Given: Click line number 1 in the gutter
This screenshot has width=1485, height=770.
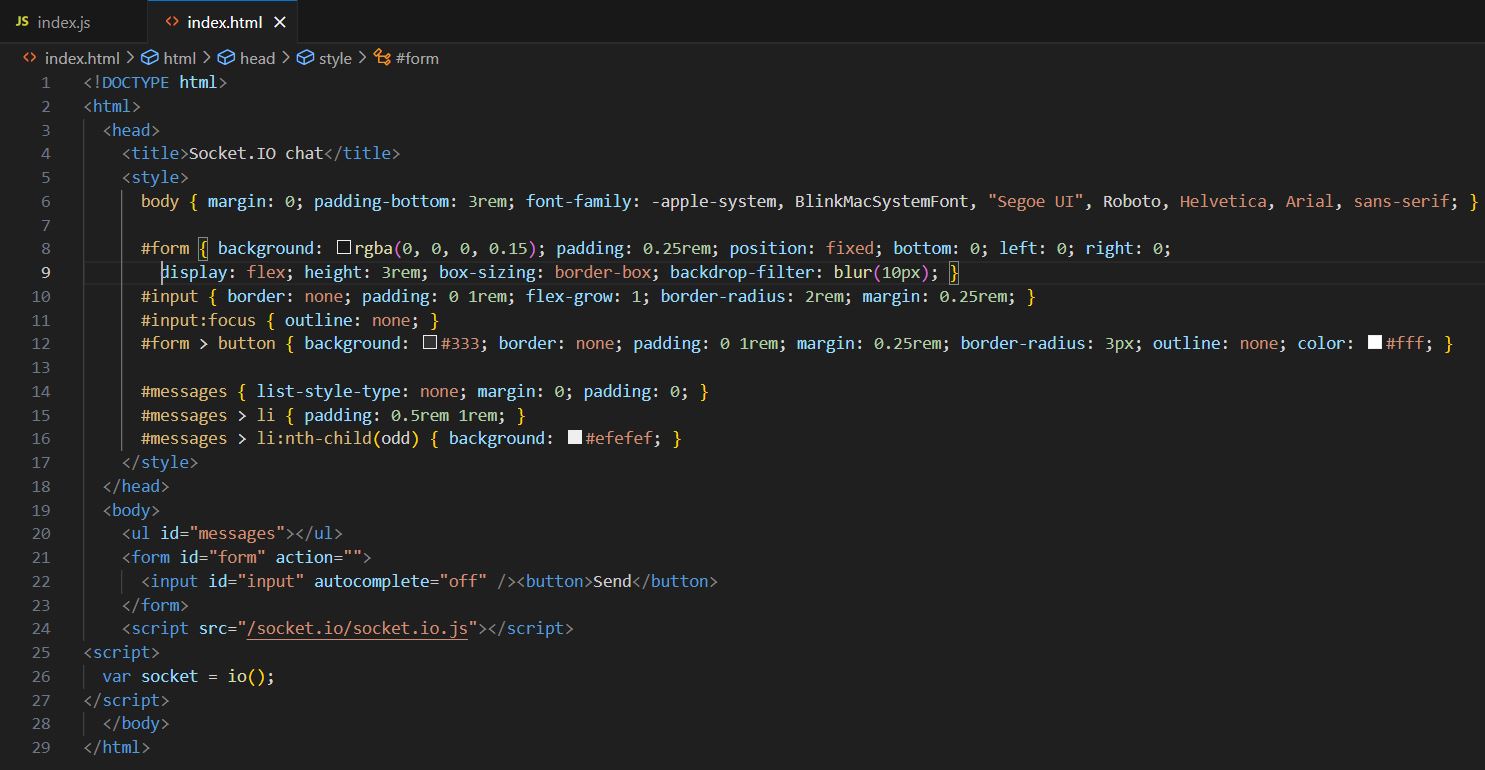Looking at the screenshot, I should [x=45, y=82].
